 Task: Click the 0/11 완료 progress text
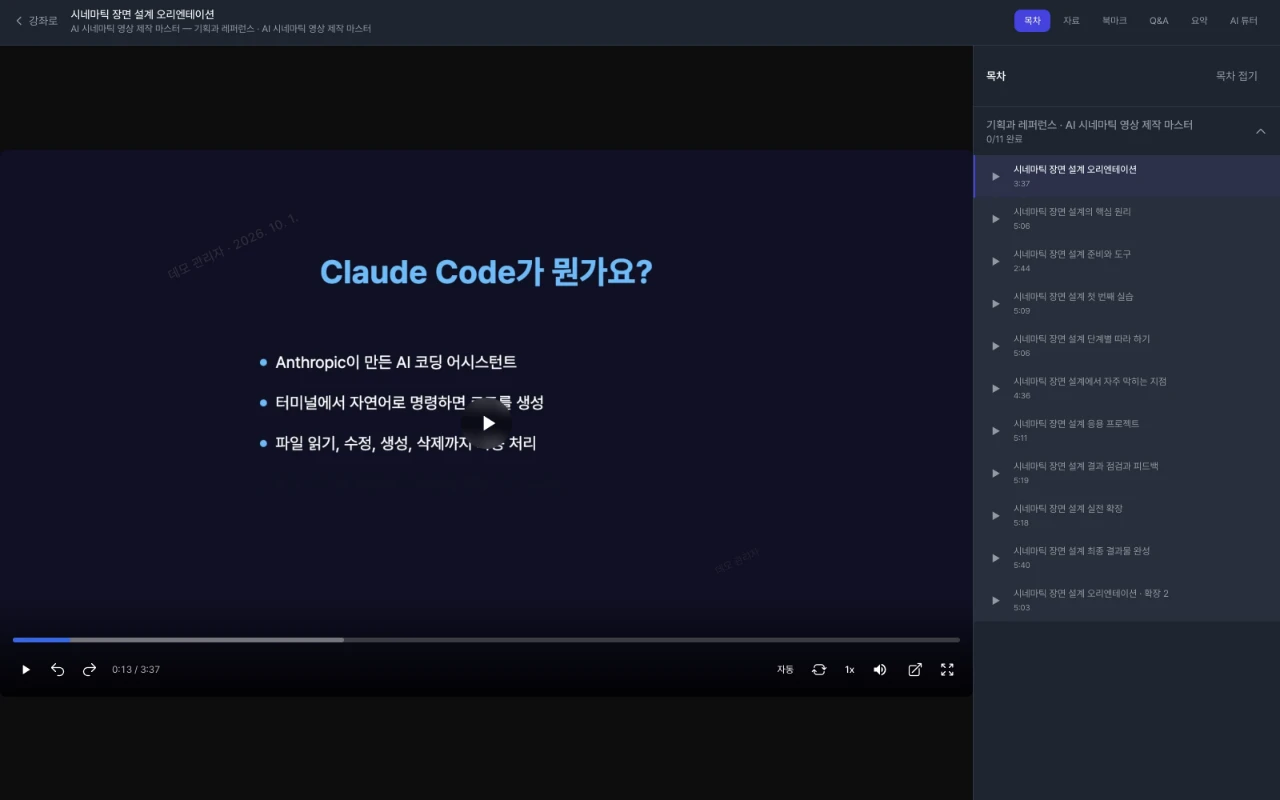[x=1004, y=139]
